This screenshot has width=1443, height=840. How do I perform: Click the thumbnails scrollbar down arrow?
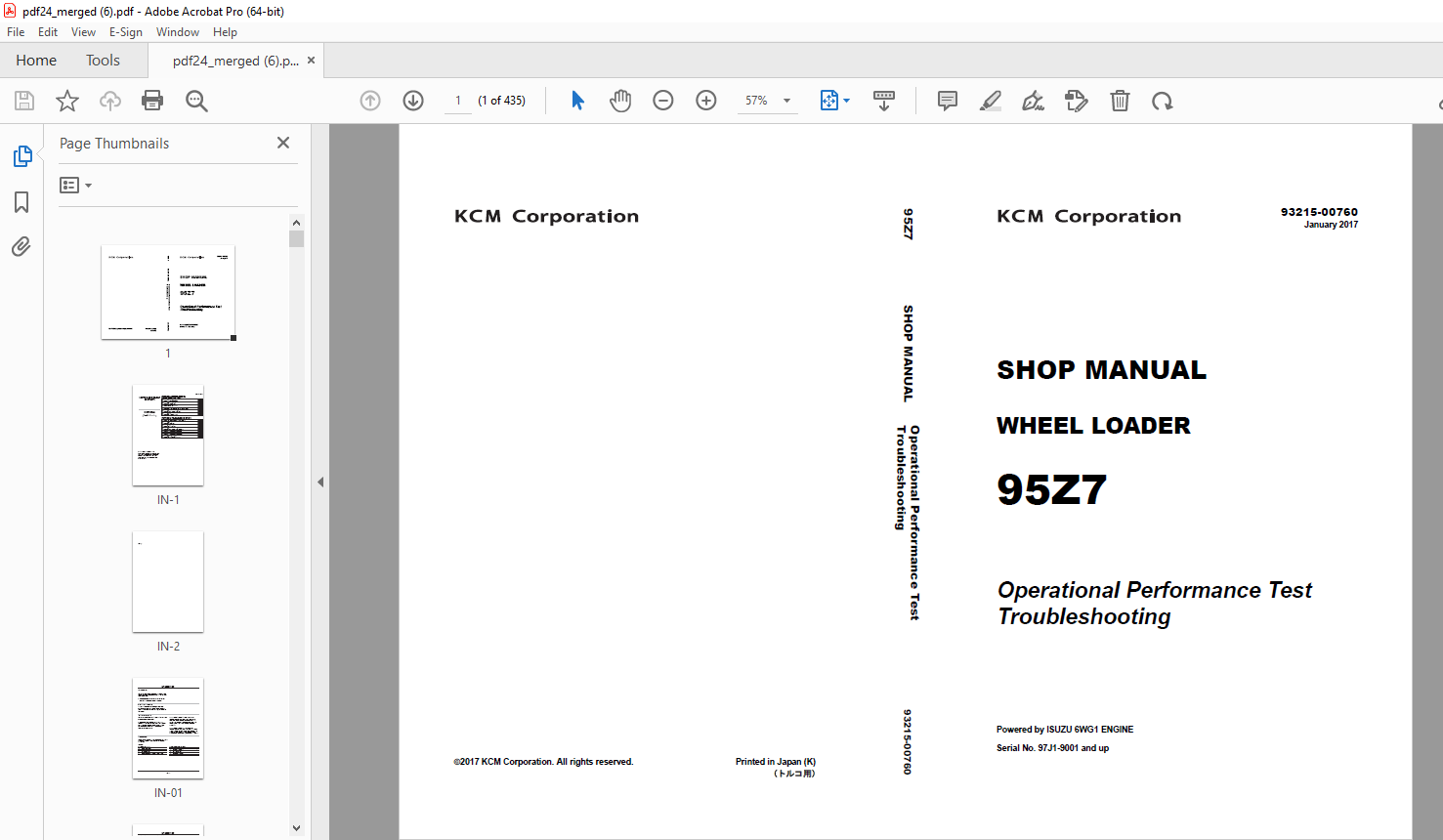[x=297, y=828]
